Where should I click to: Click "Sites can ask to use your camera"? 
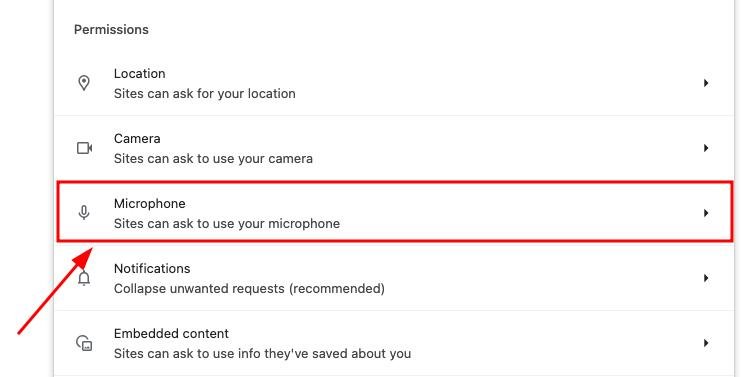[x=213, y=159]
